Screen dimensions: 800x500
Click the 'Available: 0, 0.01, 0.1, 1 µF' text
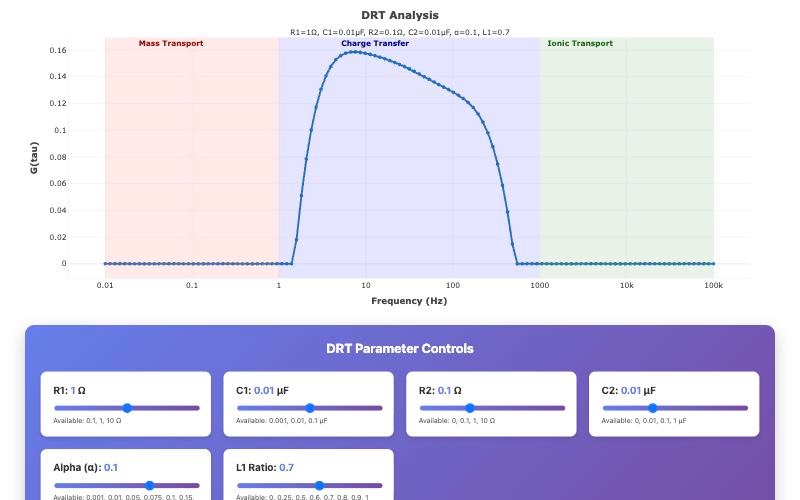pyautogui.click(x=644, y=421)
